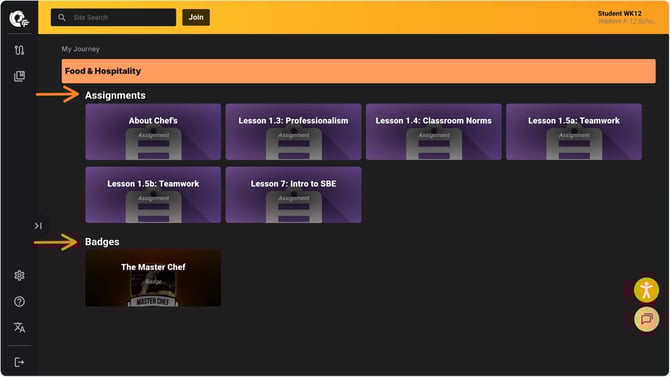
Task: Select the Food & Hospitality journey bar
Action: (x=359, y=71)
